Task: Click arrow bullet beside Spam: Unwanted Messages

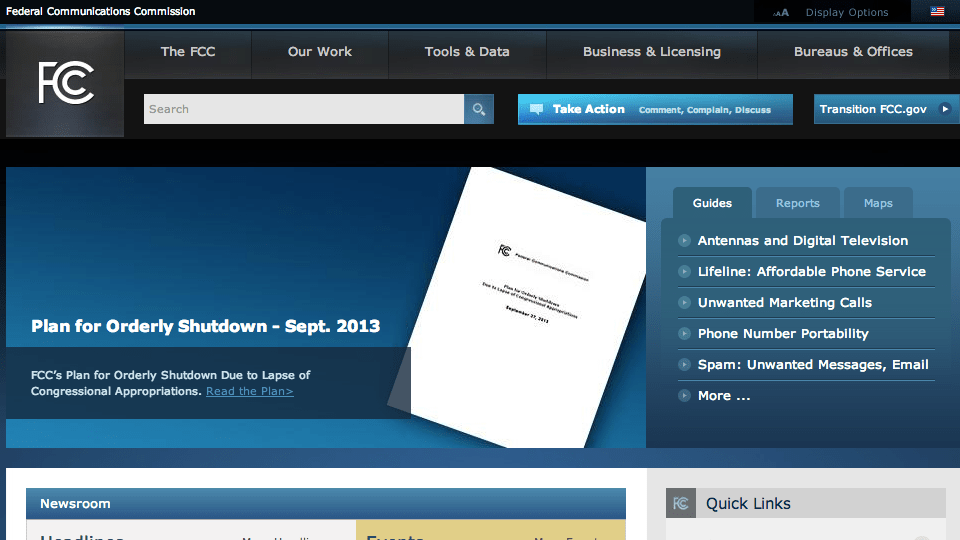Action: click(x=684, y=365)
